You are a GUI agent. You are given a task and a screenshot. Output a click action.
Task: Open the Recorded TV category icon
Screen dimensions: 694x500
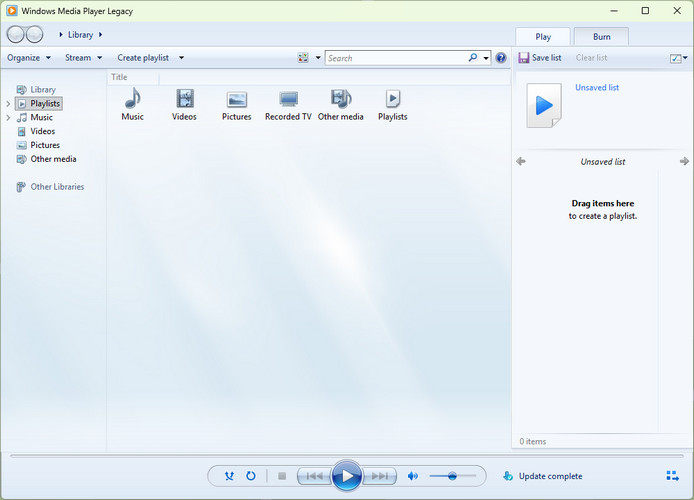click(288, 104)
